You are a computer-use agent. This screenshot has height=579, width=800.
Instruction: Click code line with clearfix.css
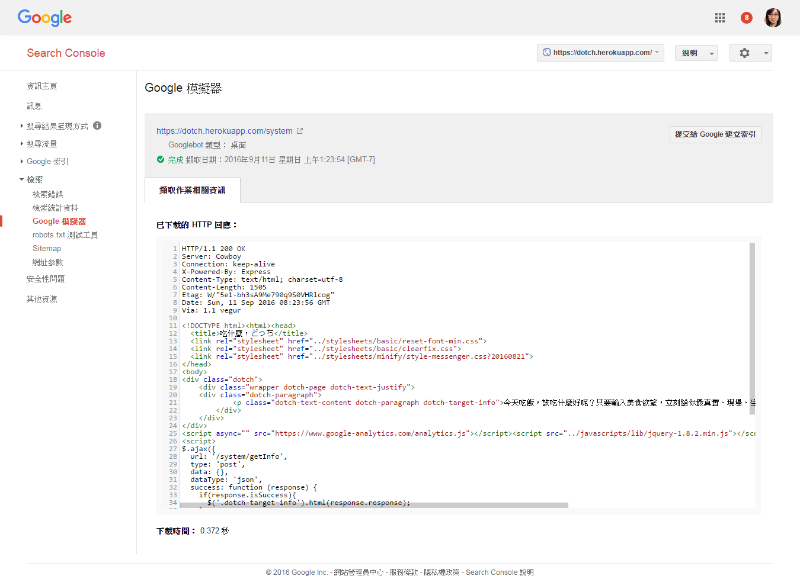tap(326, 349)
